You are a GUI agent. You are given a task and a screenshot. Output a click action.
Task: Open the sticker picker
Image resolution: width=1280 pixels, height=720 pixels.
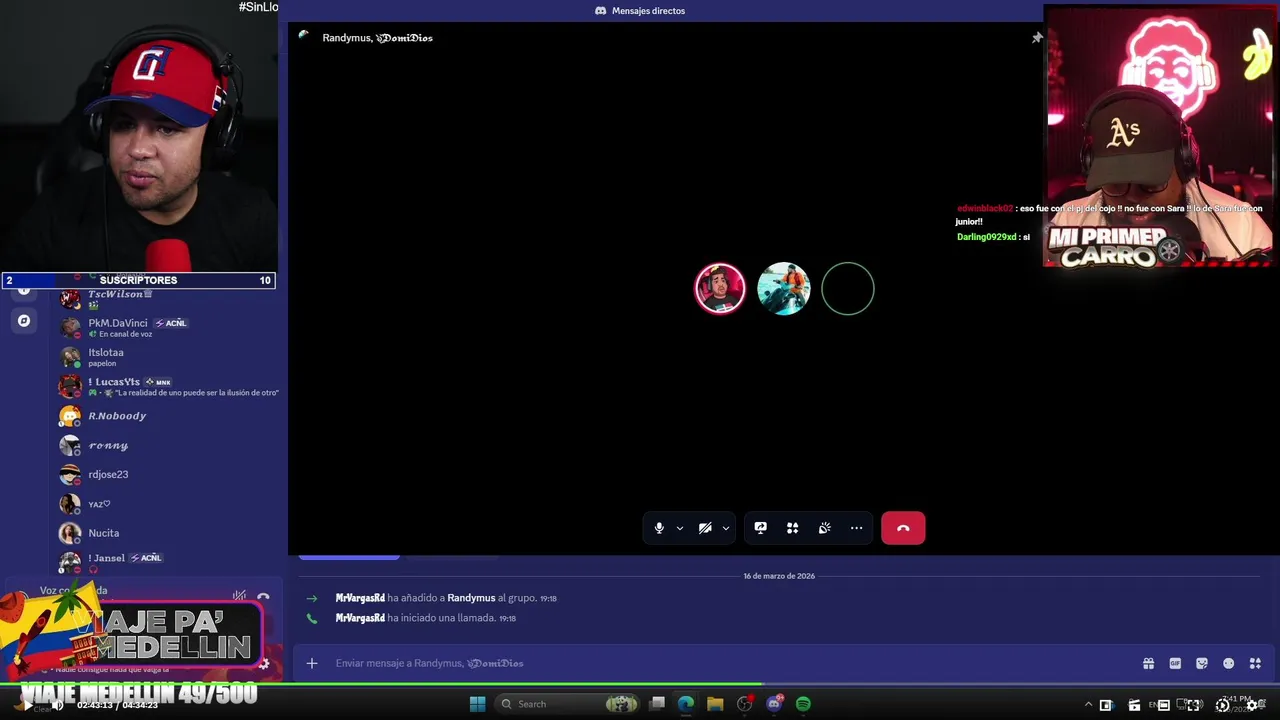(x=1202, y=663)
